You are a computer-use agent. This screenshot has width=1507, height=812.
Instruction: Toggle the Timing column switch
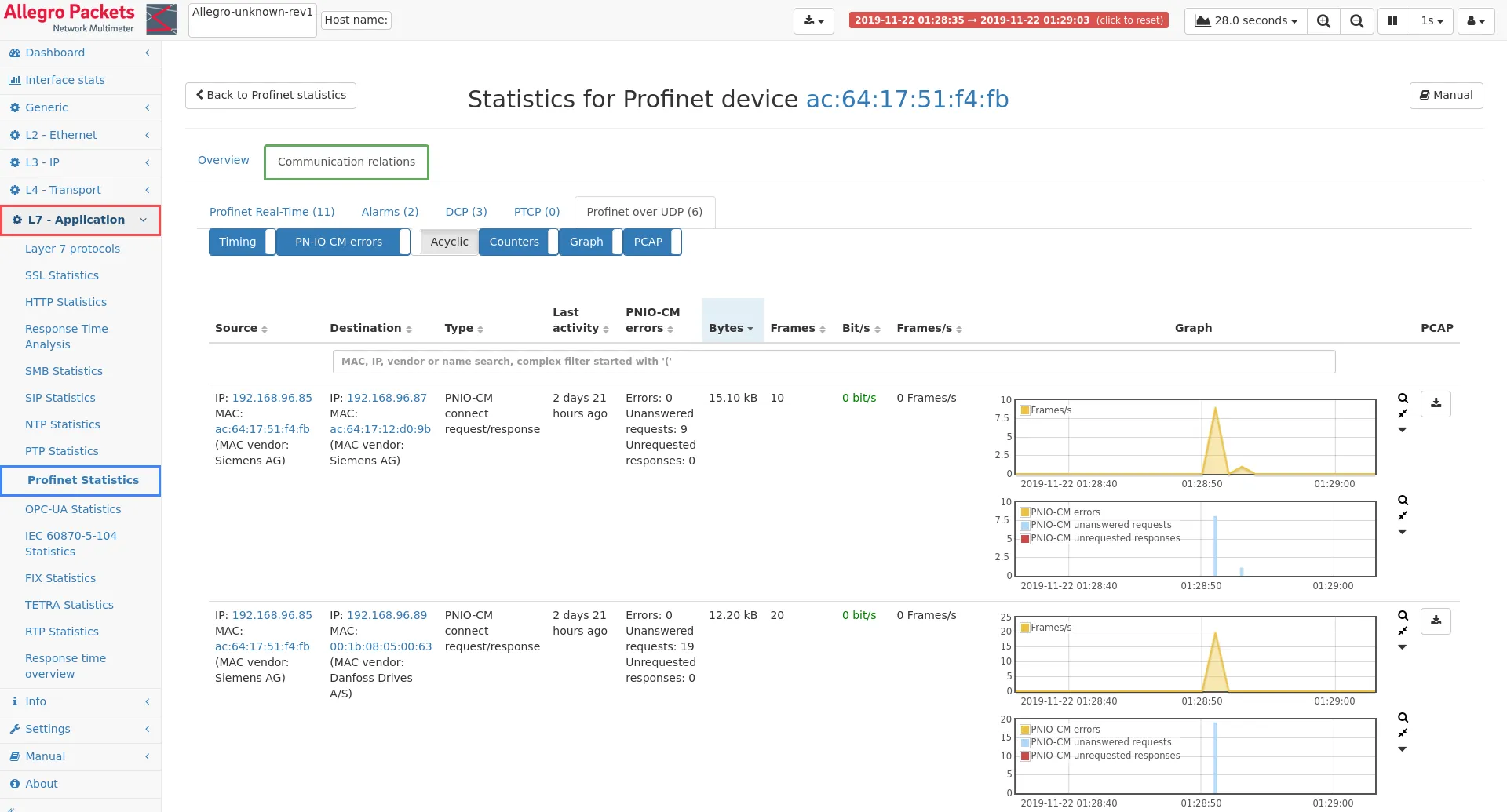click(x=242, y=242)
